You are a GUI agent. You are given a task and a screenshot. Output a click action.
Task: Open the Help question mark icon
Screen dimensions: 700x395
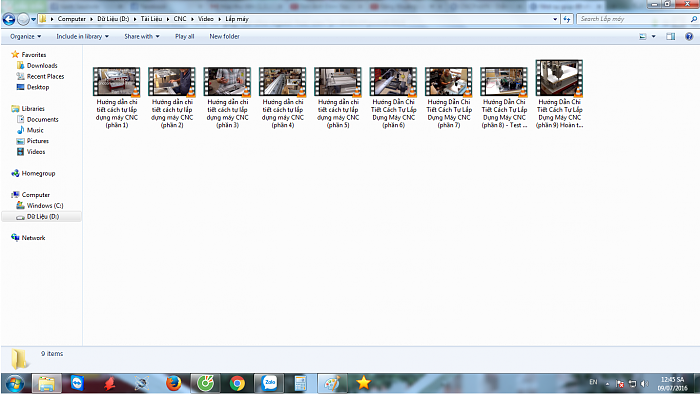(x=689, y=37)
